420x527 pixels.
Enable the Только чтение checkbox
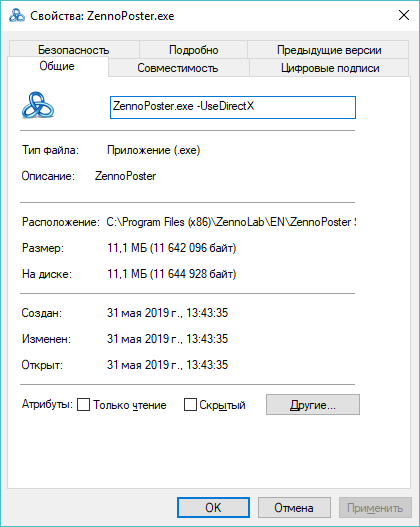pyautogui.click(x=83, y=405)
